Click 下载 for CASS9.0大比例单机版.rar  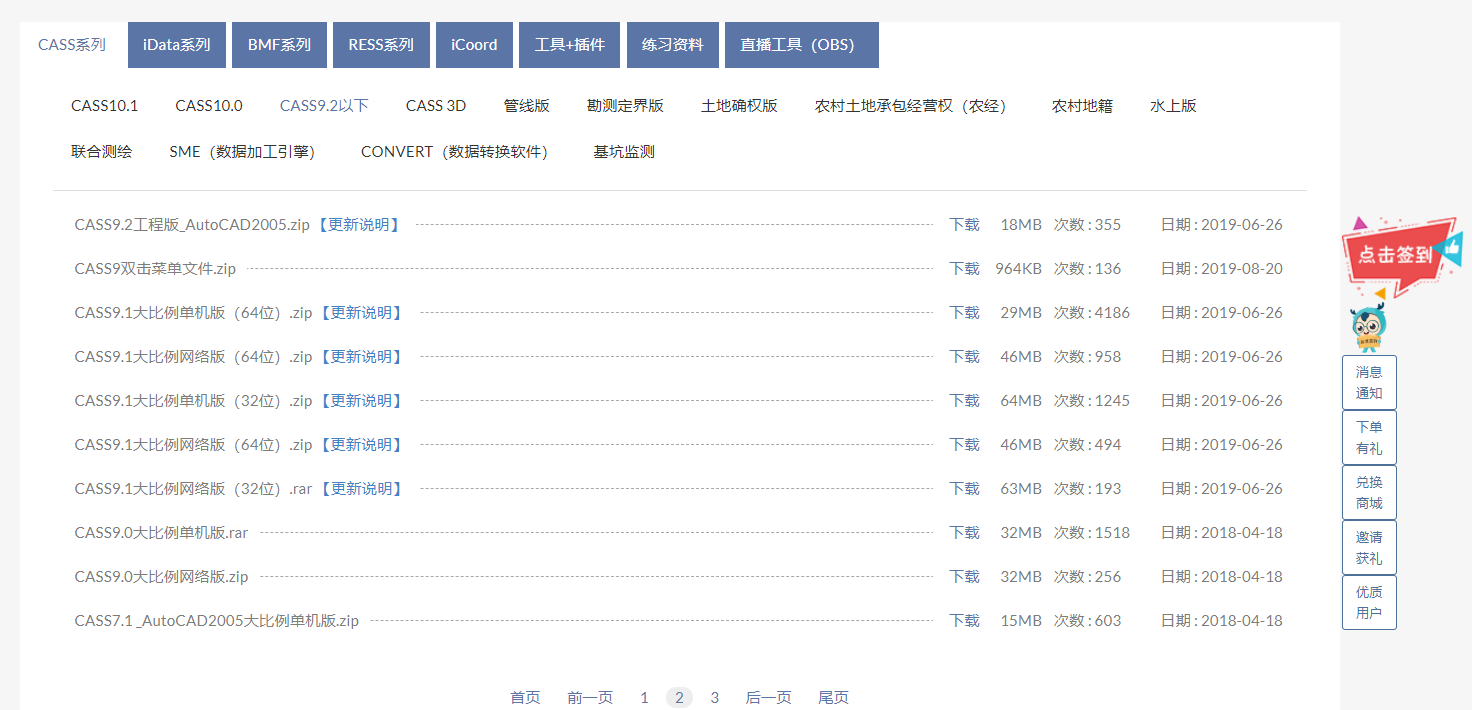[964, 533]
